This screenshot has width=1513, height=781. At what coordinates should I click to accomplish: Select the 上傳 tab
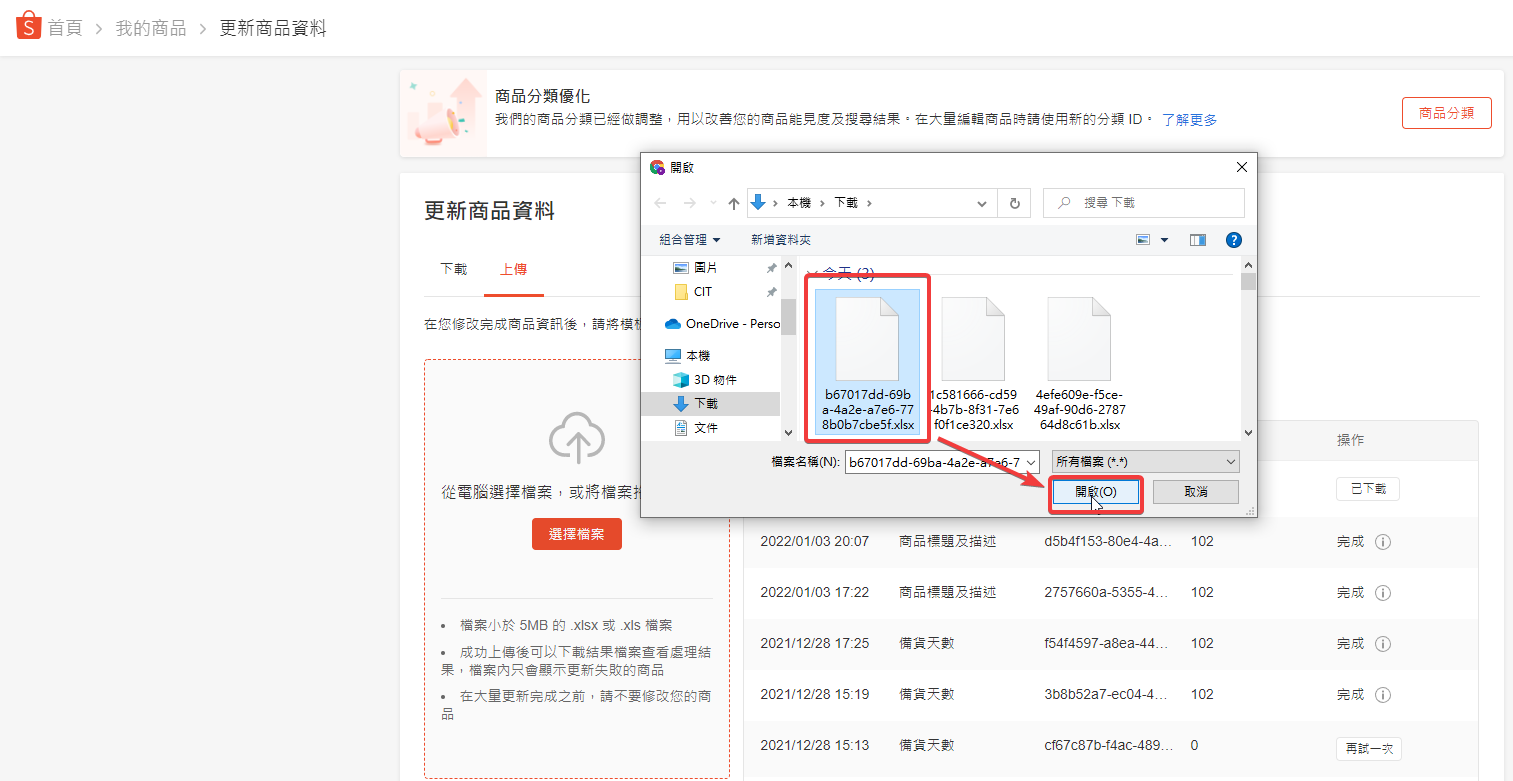(x=513, y=269)
